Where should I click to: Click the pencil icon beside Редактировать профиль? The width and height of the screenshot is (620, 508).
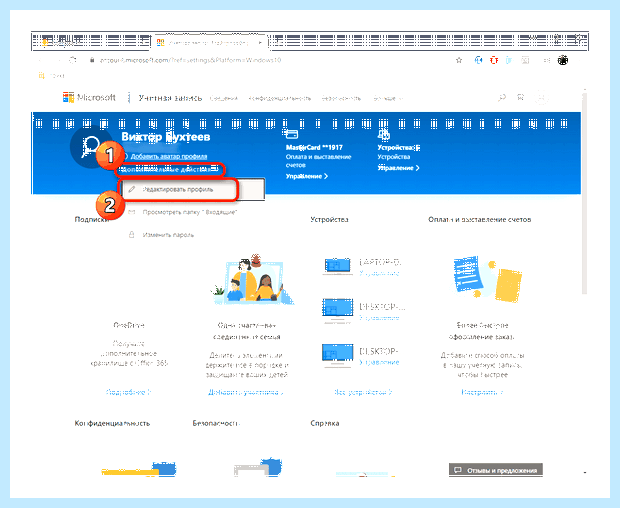click(x=132, y=189)
